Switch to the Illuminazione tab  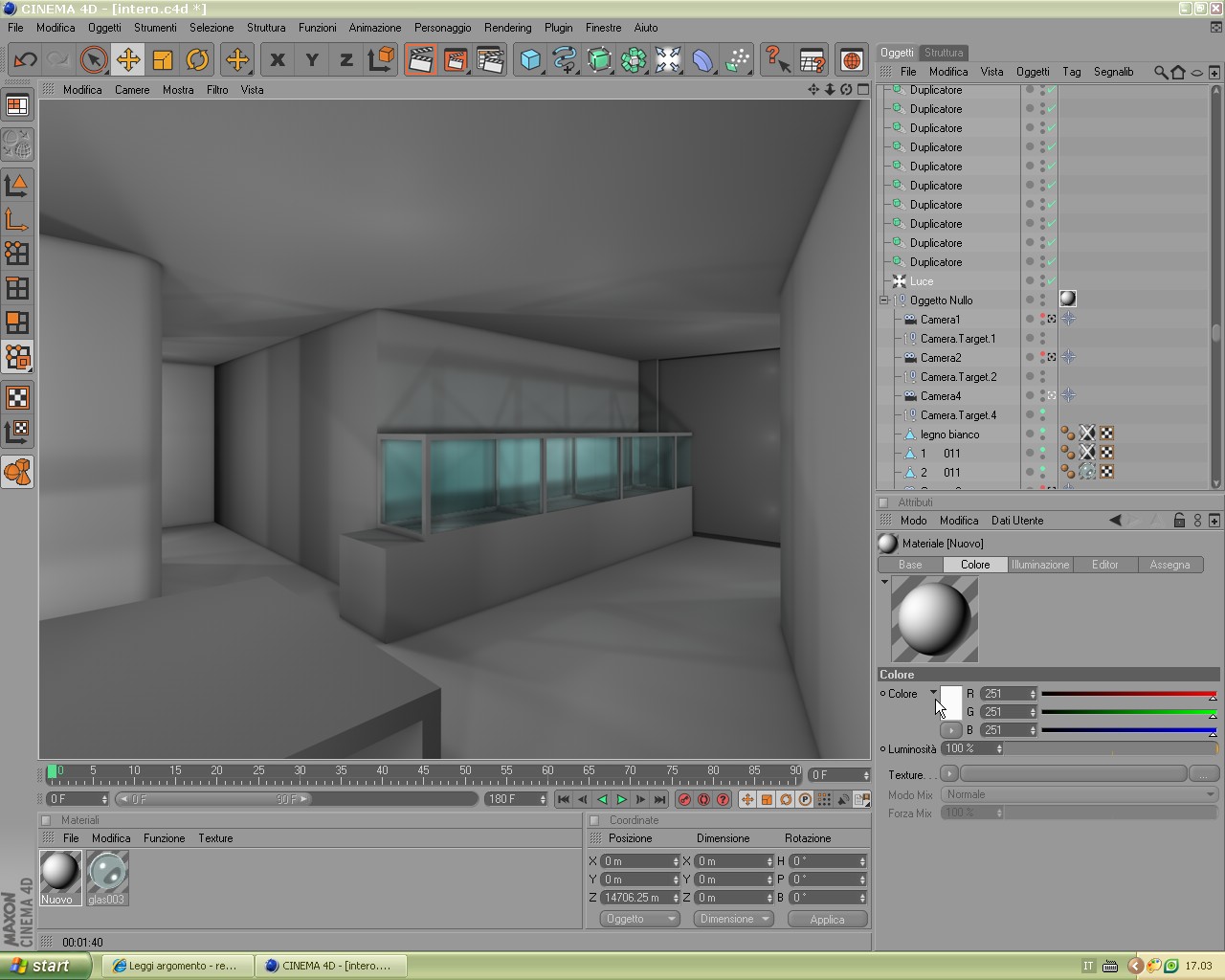[x=1039, y=565]
